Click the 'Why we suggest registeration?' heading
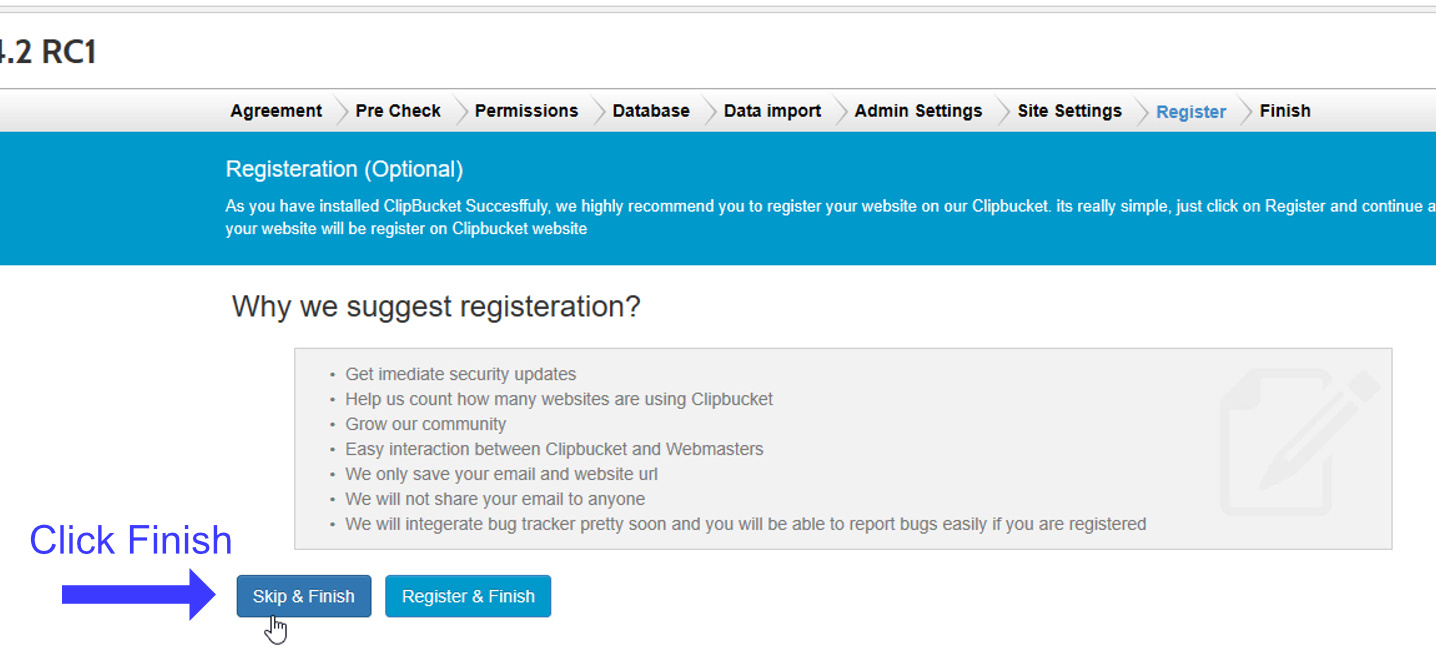The height and width of the screenshot is (657, 1436). click(x=436, y=306)
